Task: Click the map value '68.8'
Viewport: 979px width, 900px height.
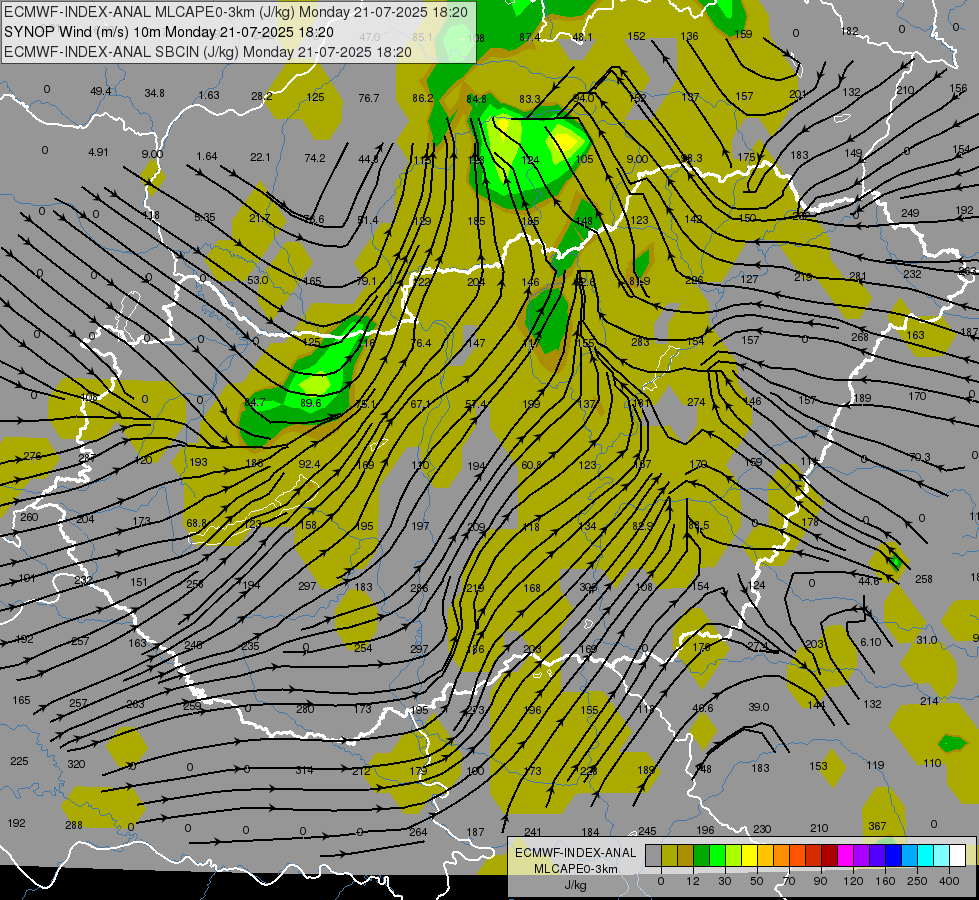Action: (196, 523)
